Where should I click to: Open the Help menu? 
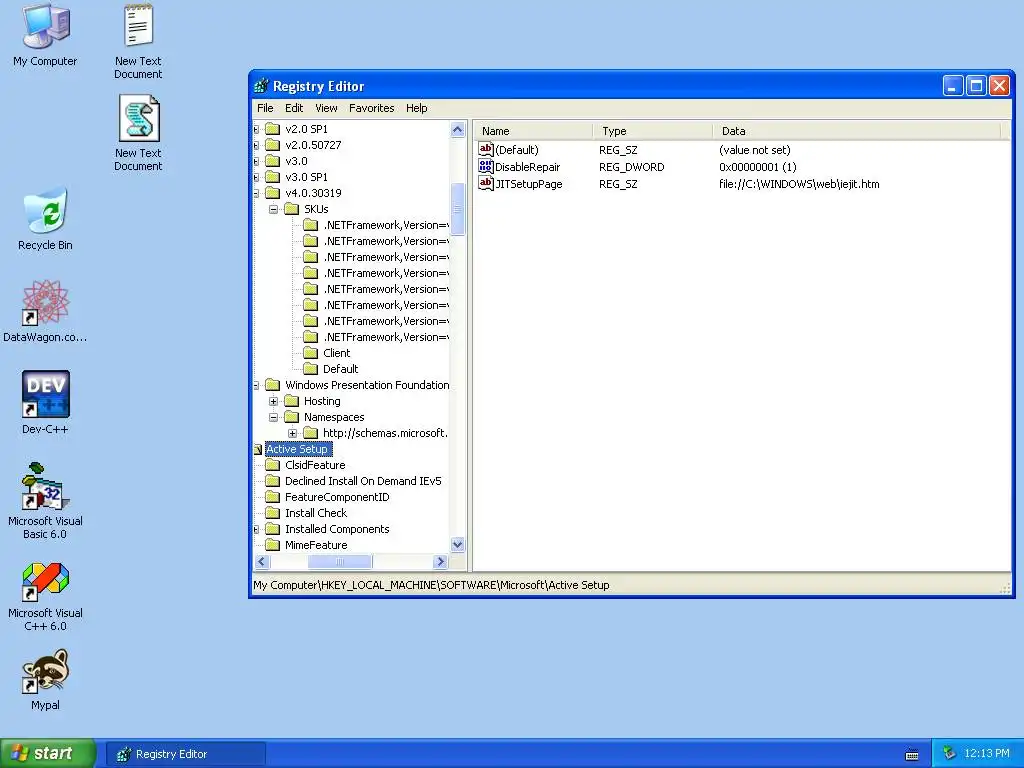[417, 108]
